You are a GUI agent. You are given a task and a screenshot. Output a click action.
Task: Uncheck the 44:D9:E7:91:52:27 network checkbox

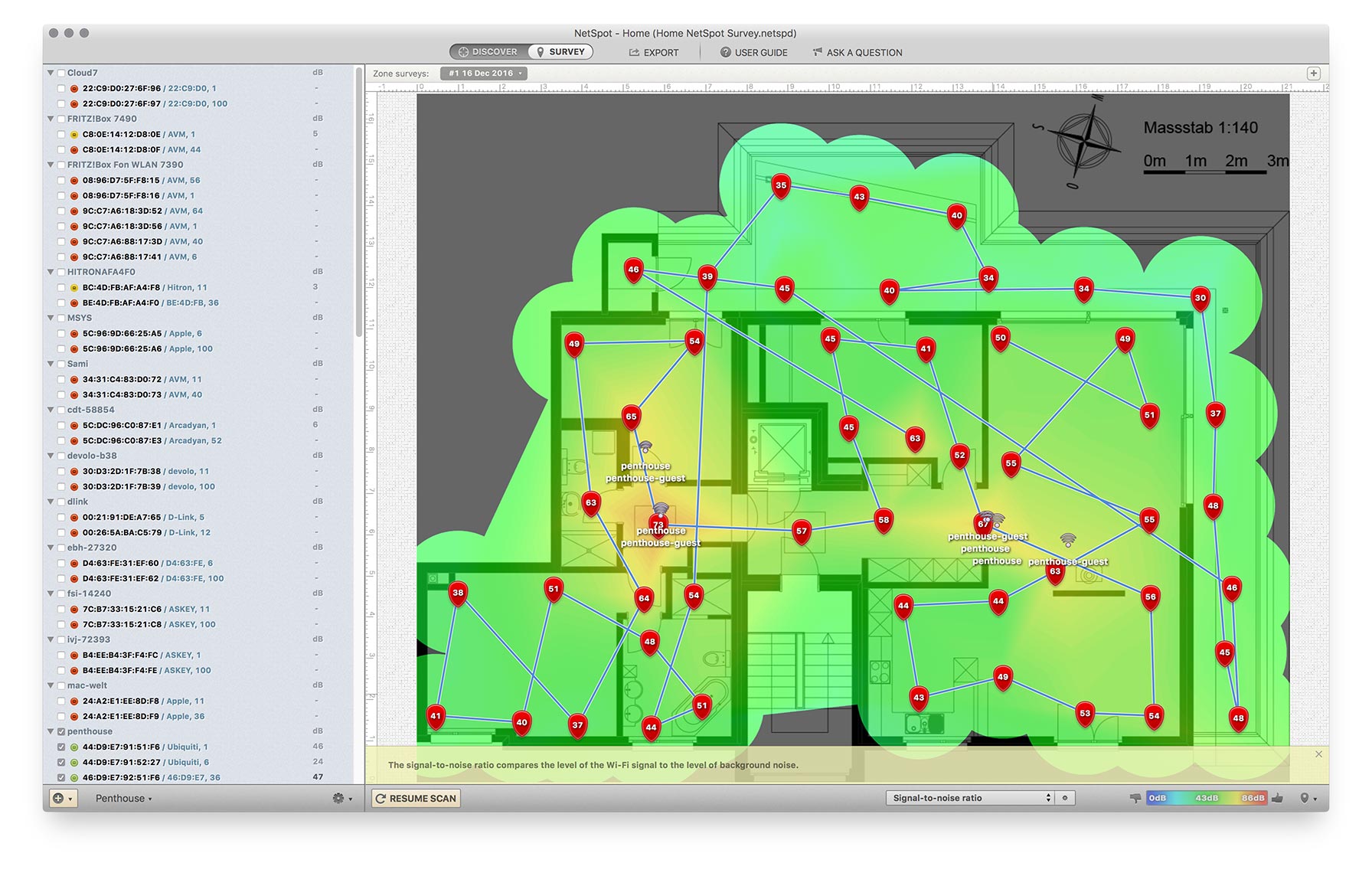point(61,762)
